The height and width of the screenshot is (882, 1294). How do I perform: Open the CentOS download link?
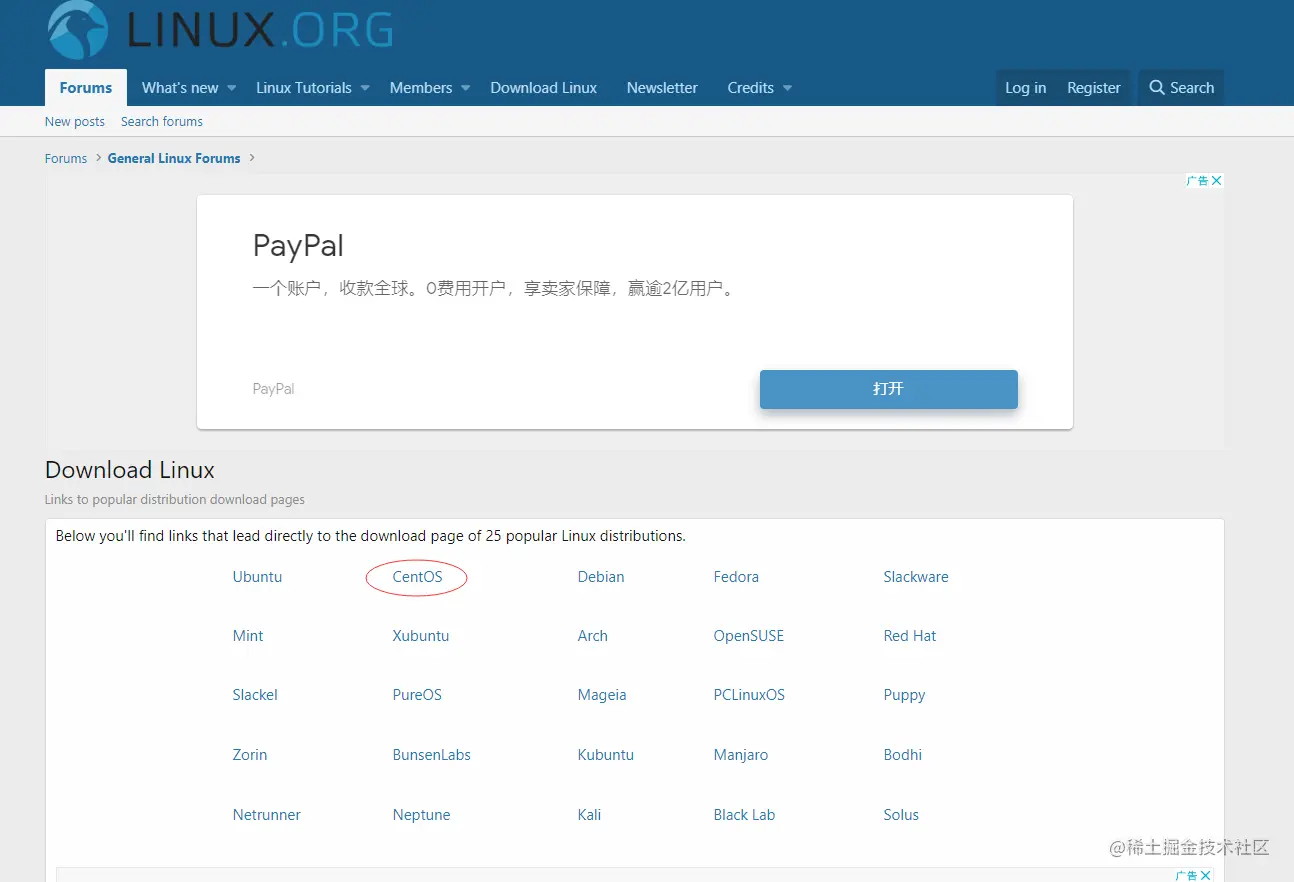click(x=417, y=577)
